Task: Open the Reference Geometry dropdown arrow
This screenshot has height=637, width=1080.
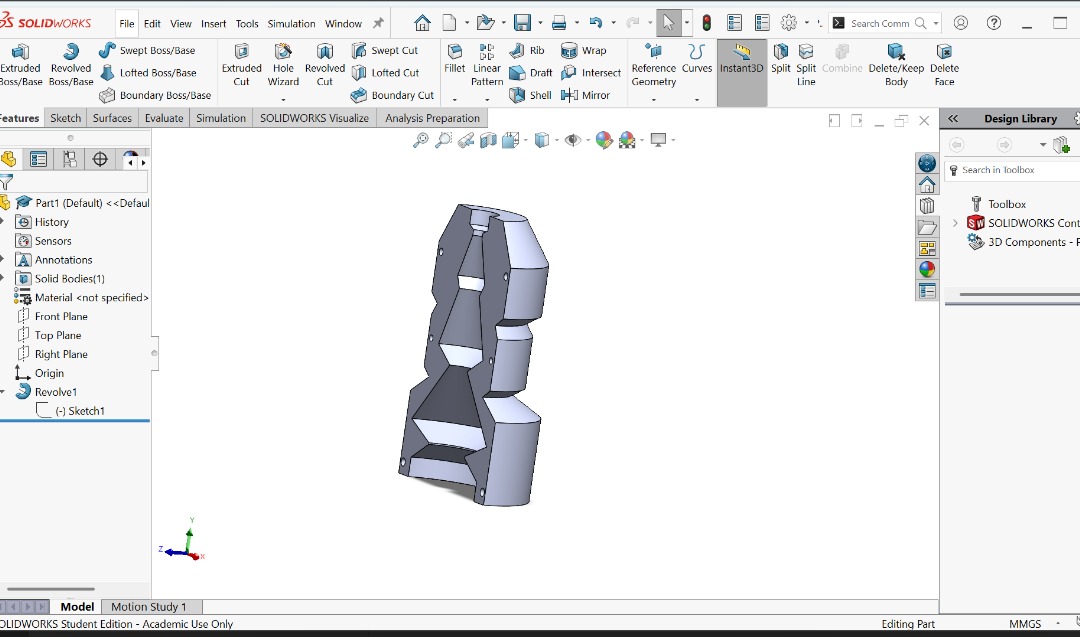Action: click(654, 99)
